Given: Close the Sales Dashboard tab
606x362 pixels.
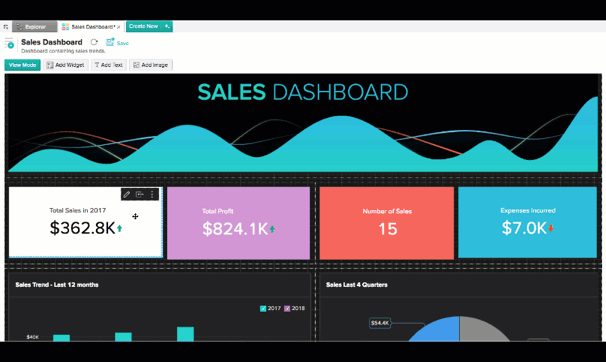Looking at the screenshot, I should point(119,27).
